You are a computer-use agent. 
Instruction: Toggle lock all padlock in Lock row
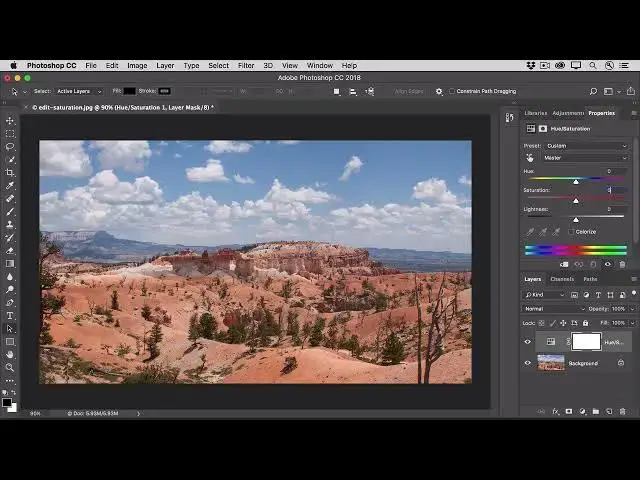coord(585,323)
